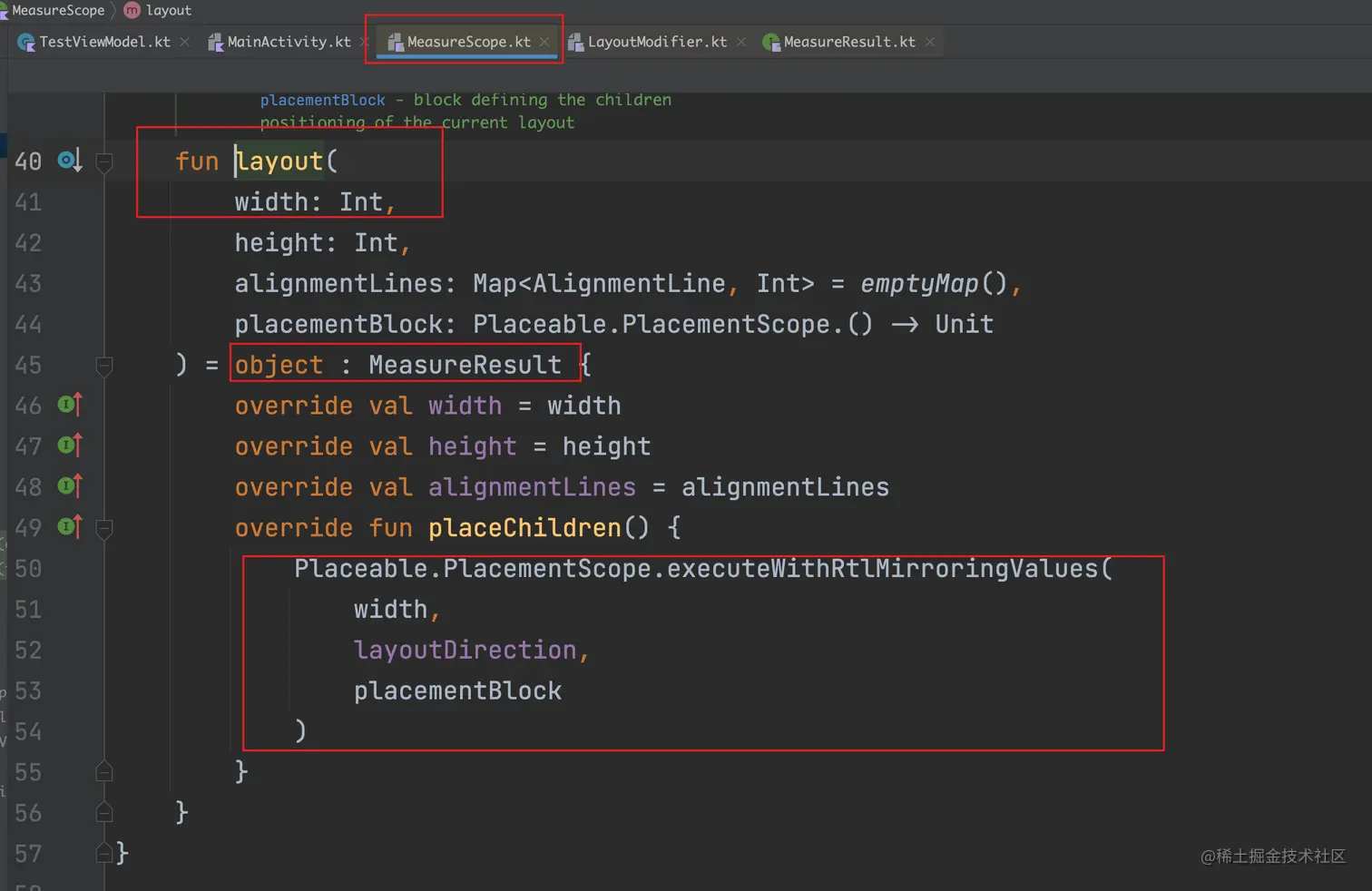Click AlignmentLine type on line 43
1372x891 pixels.
629,284
